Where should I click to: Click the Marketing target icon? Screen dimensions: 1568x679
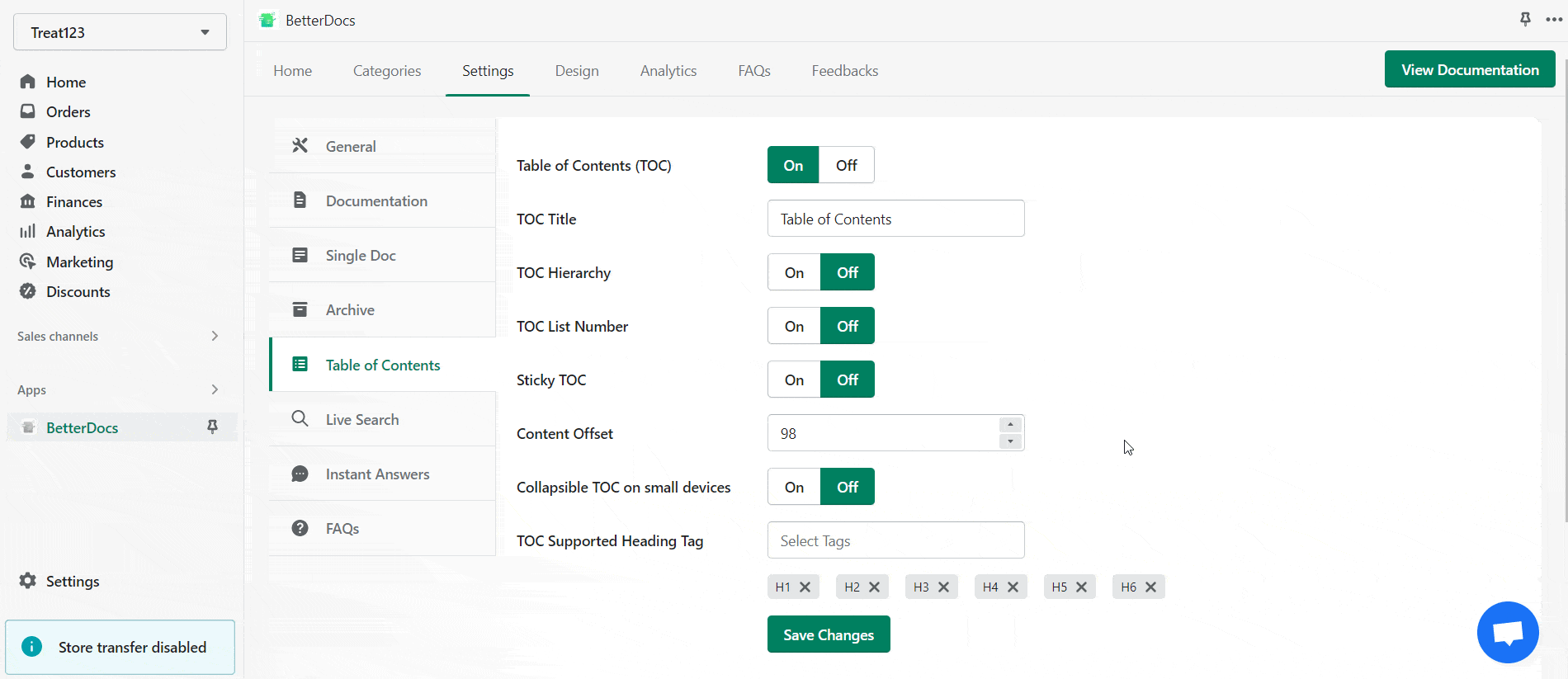[28, 262]
